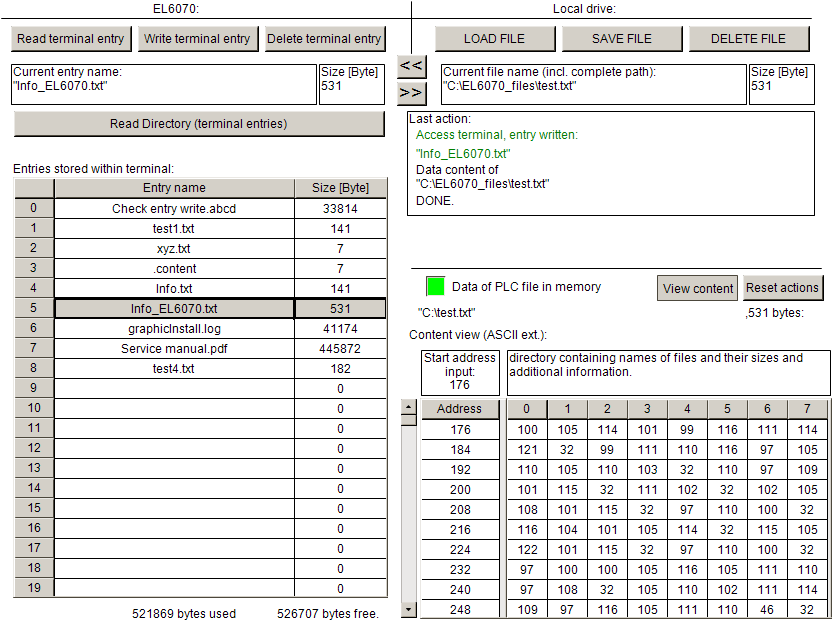
Task: Click Size [Byte] column header in entries table
Action: pyautogui.click(x=340, y=188)
